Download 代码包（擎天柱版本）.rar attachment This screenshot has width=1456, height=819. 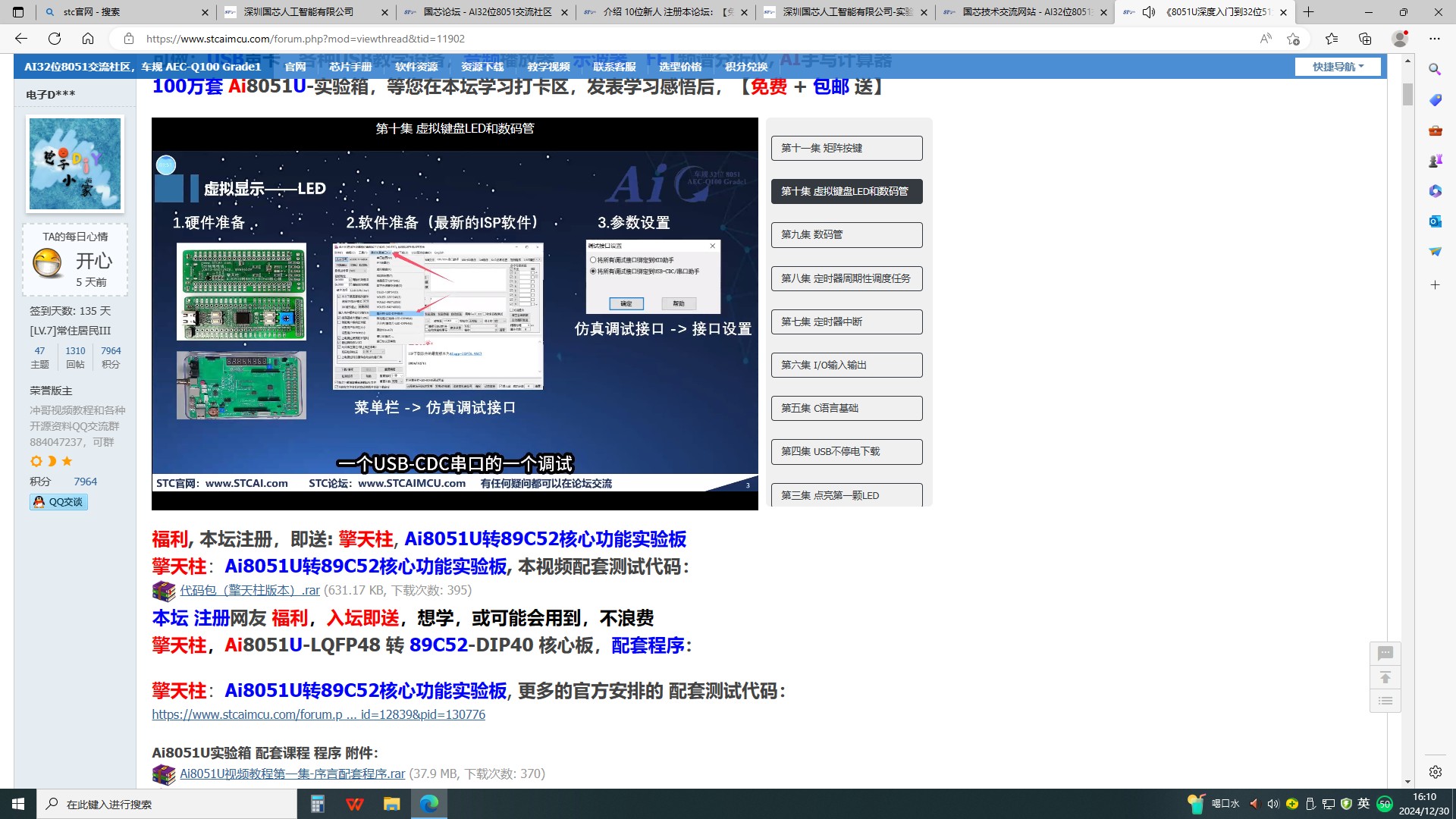(x=249, y=590)
